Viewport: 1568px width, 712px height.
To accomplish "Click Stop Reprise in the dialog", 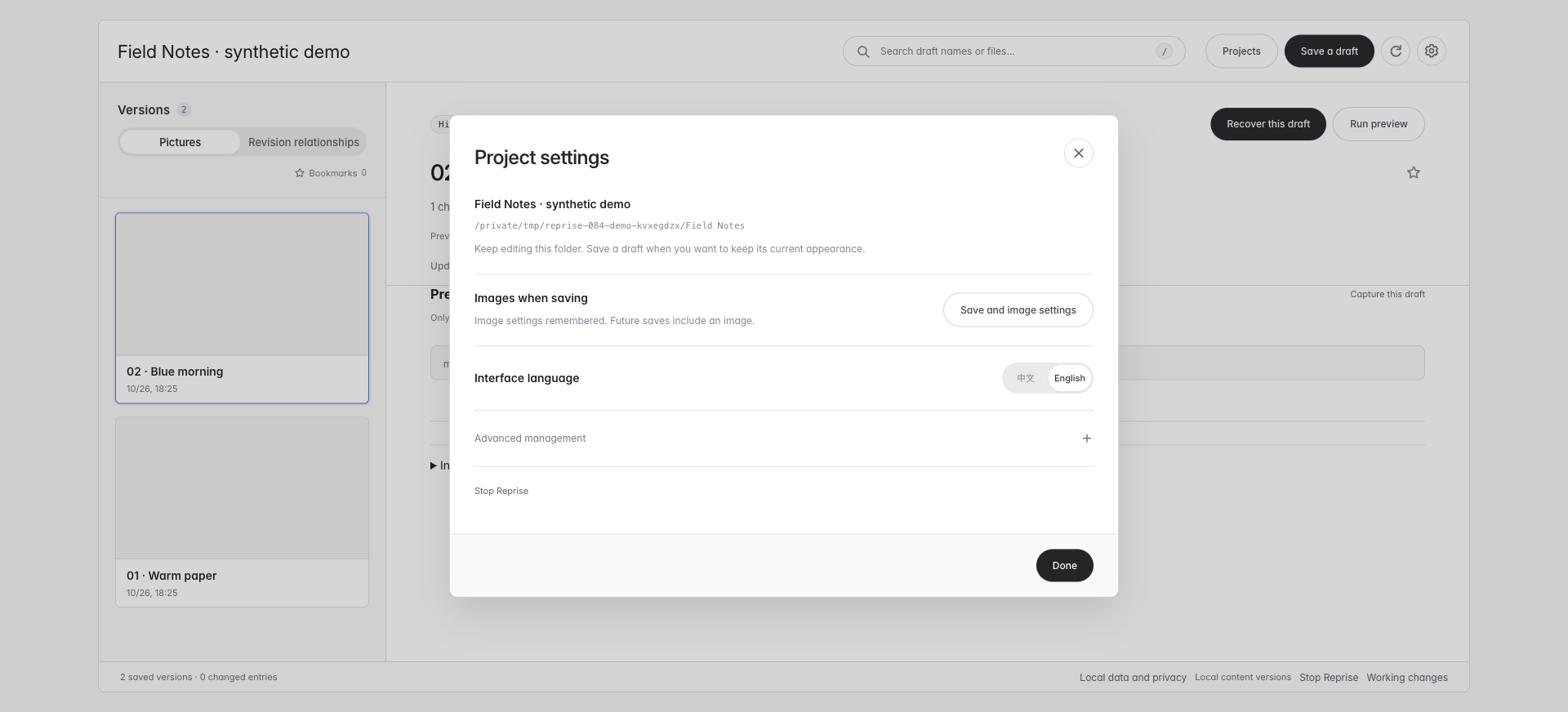I will (x=501, y=491).
